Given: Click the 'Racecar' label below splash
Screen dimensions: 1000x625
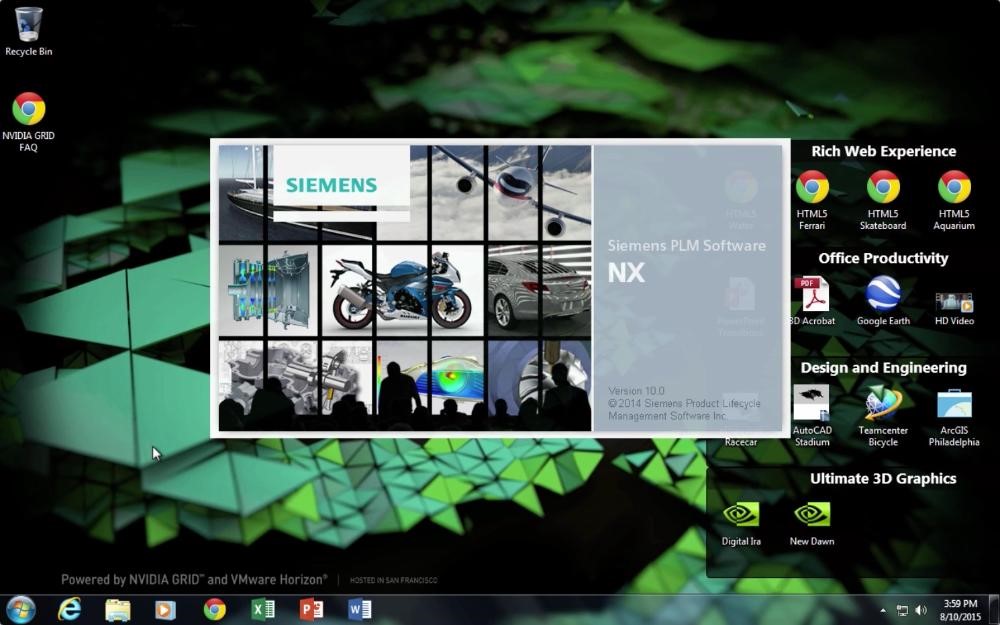Looking at the screenshot, I should pos(741,442).
